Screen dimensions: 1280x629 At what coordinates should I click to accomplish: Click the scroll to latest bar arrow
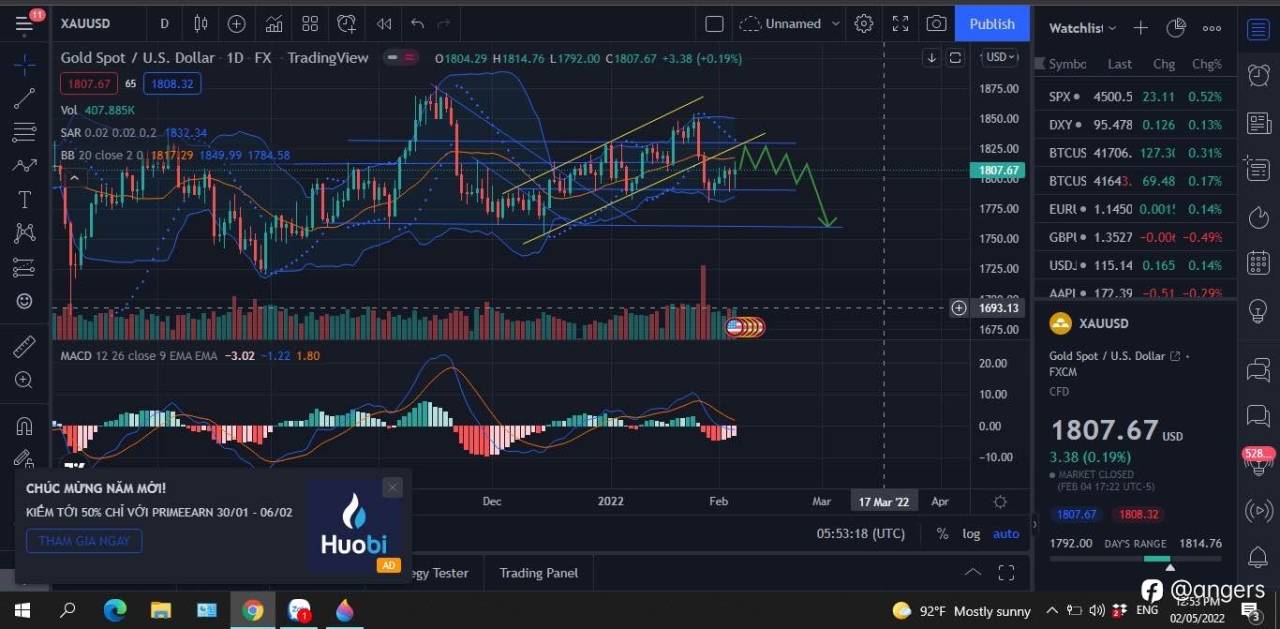932,58
